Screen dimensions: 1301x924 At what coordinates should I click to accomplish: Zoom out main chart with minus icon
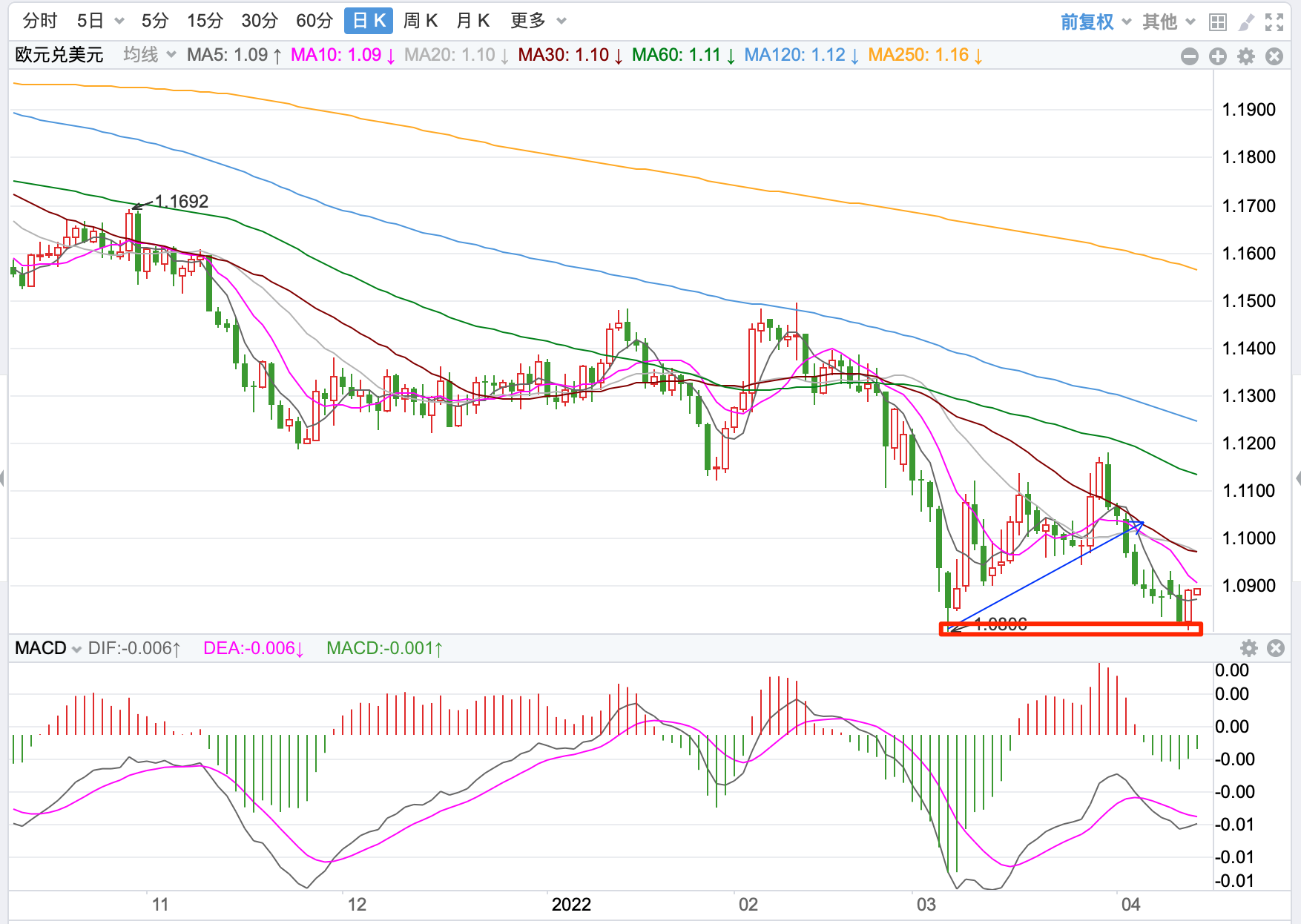coord(1190,56)
